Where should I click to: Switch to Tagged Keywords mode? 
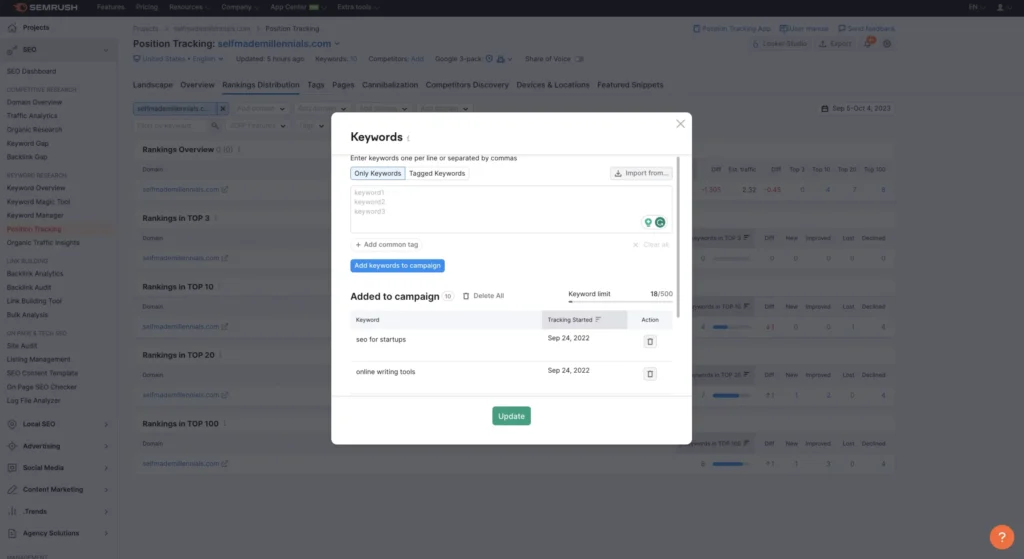[x=437, y=174]
